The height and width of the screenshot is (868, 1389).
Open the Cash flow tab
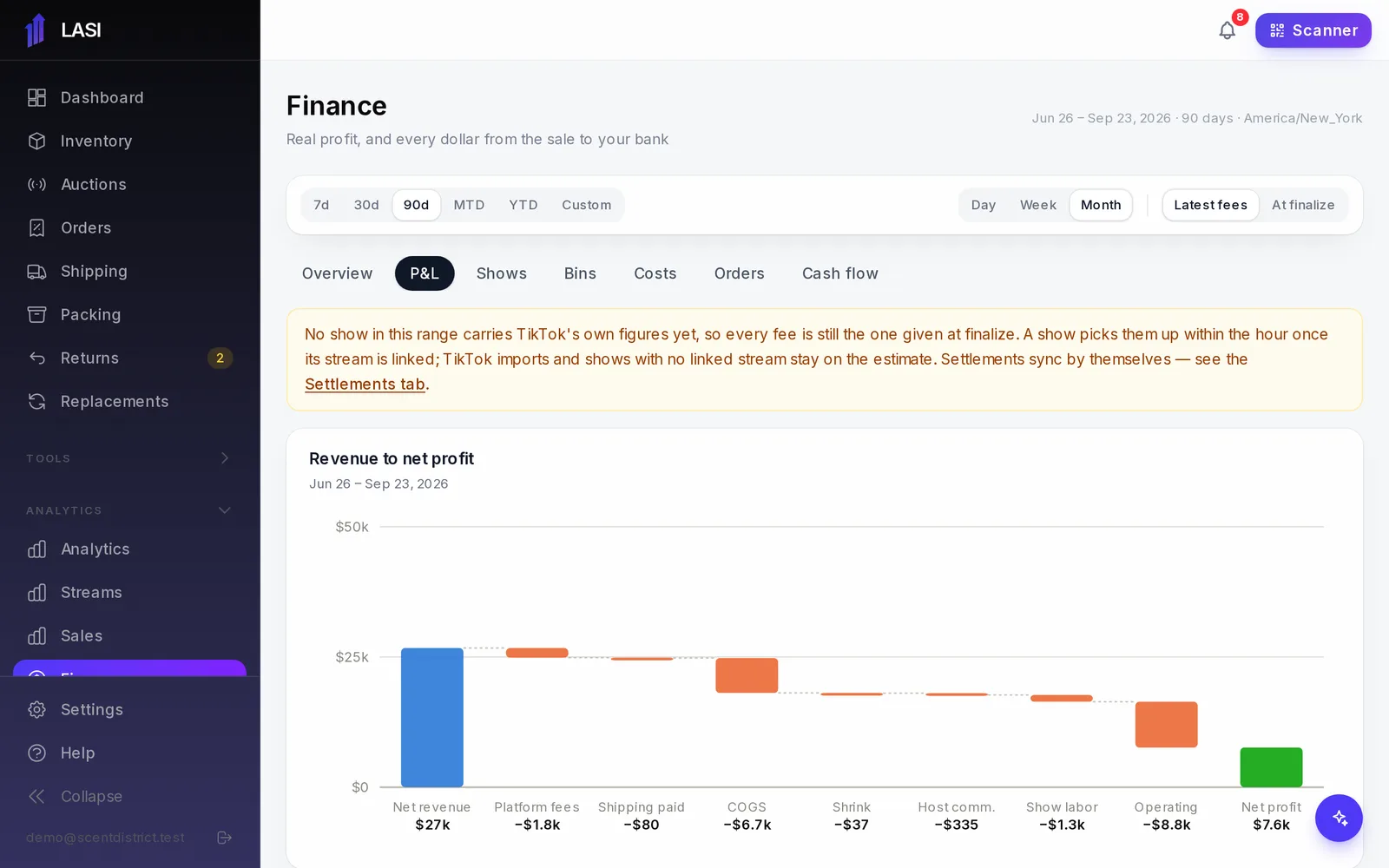pos(840,273)
